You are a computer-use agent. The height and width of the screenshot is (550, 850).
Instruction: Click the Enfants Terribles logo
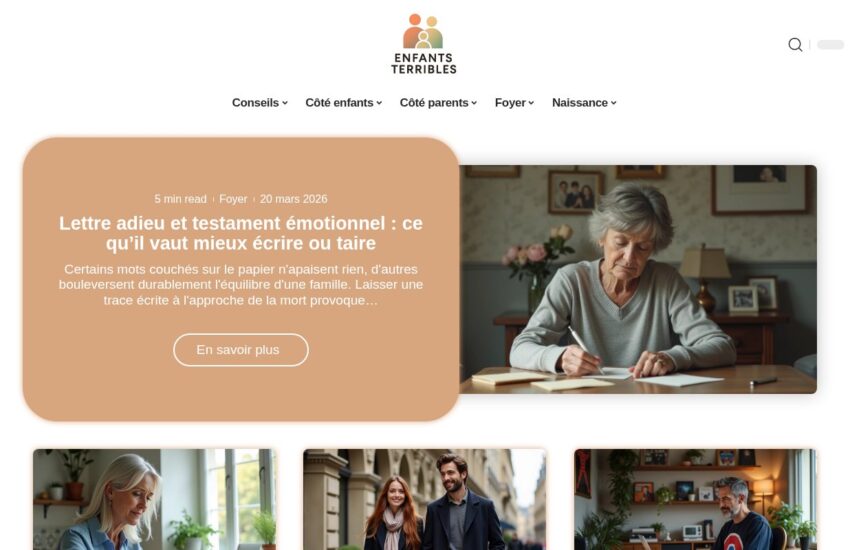(423, 44)
